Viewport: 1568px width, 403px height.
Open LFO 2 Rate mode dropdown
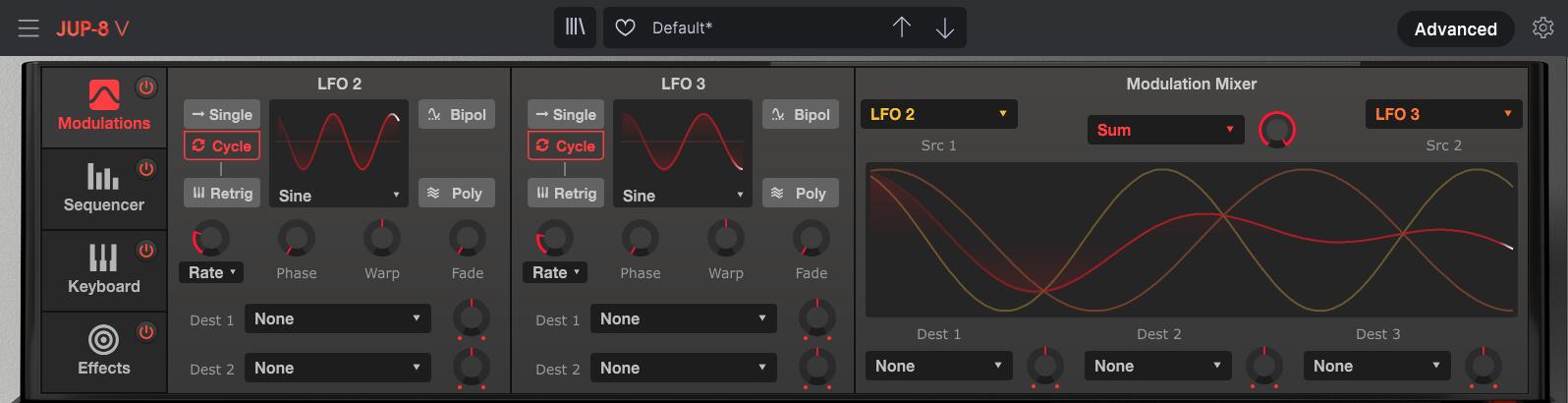coord(210,272)
